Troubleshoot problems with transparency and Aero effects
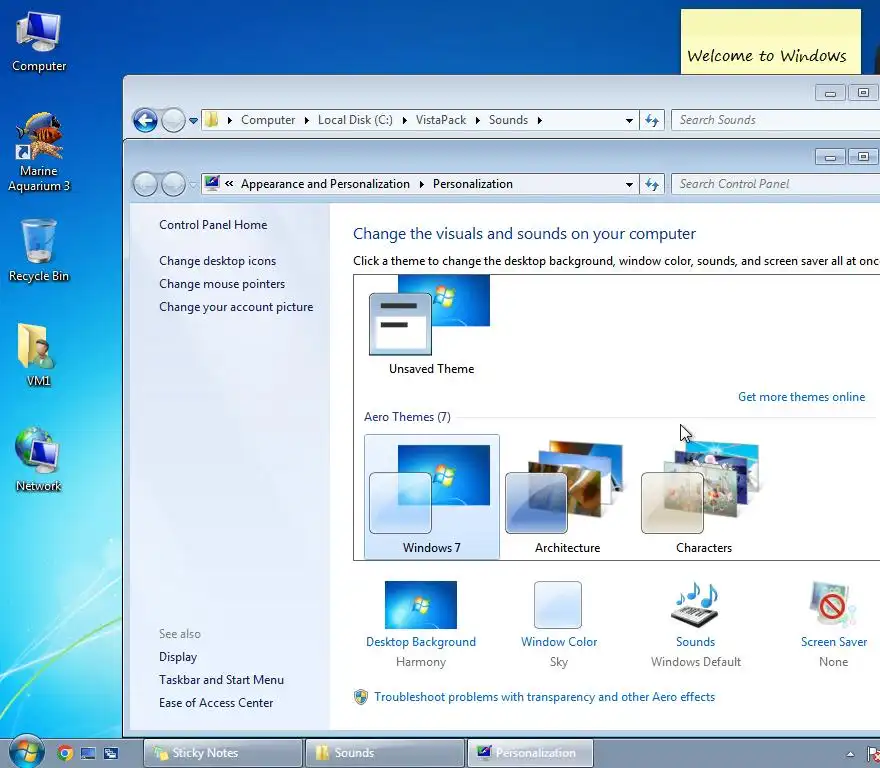This screenshot has height=768, width=880. pos(544,697)
